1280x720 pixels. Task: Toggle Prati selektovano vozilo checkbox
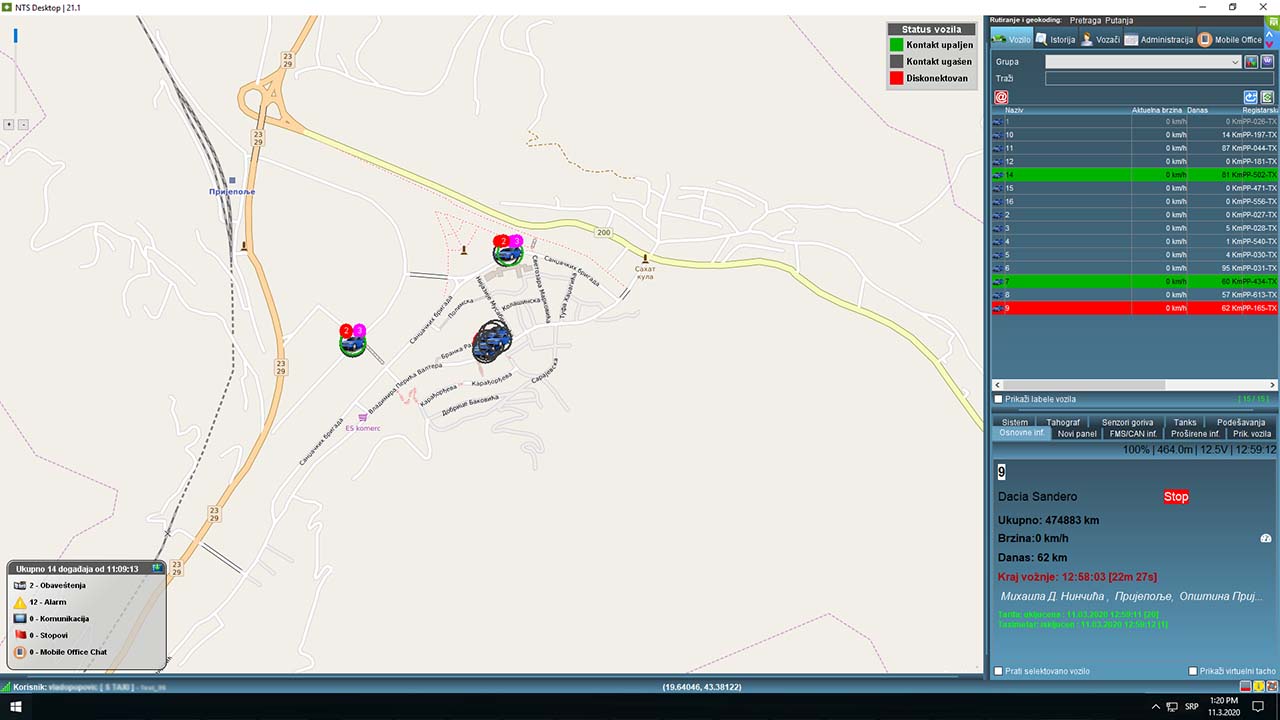[x=998, y=671]
